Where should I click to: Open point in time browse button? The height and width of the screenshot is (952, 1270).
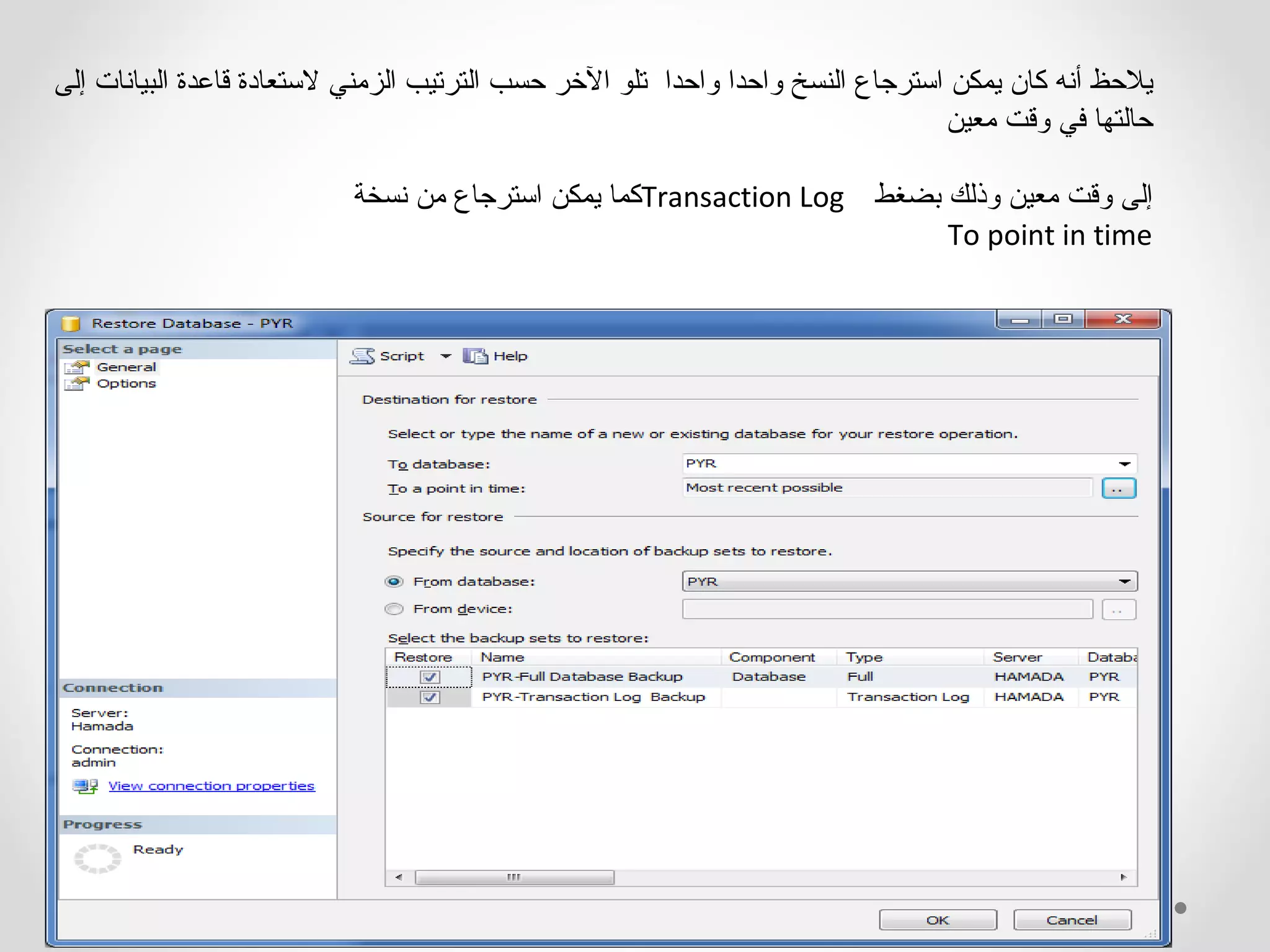click(1119, 488)
